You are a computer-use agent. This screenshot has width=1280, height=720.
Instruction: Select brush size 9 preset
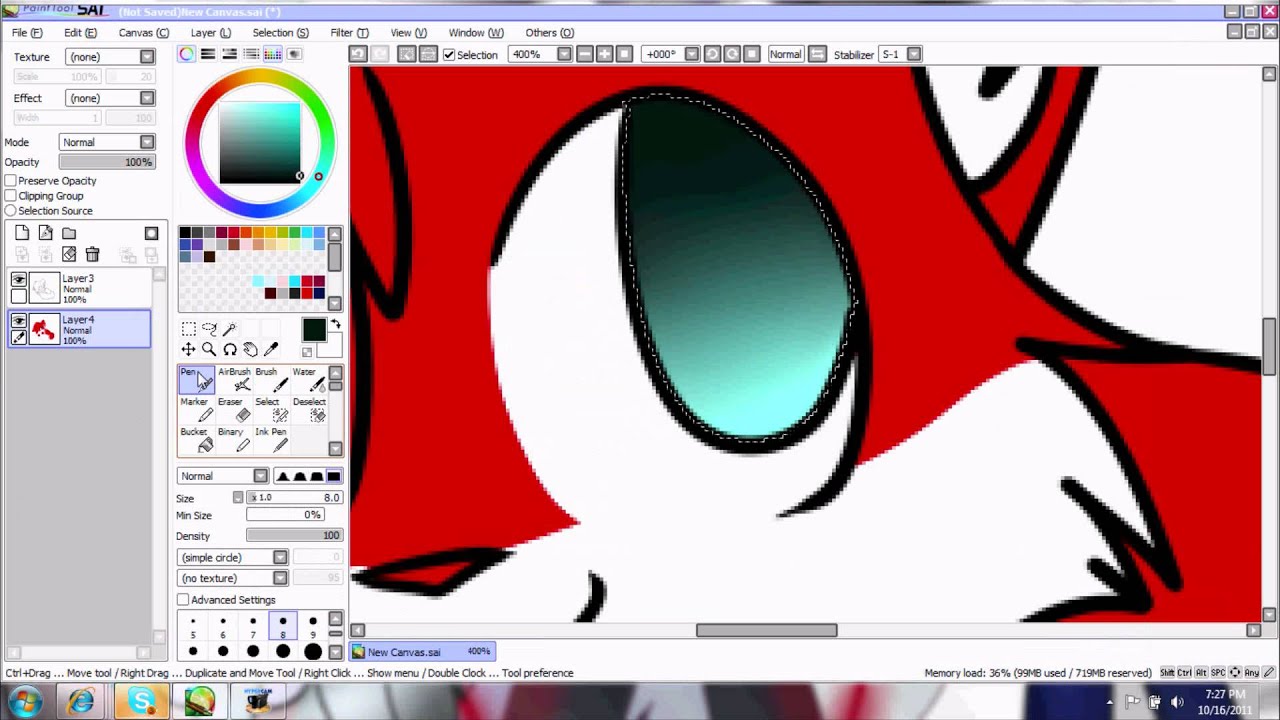click(313, 627)
